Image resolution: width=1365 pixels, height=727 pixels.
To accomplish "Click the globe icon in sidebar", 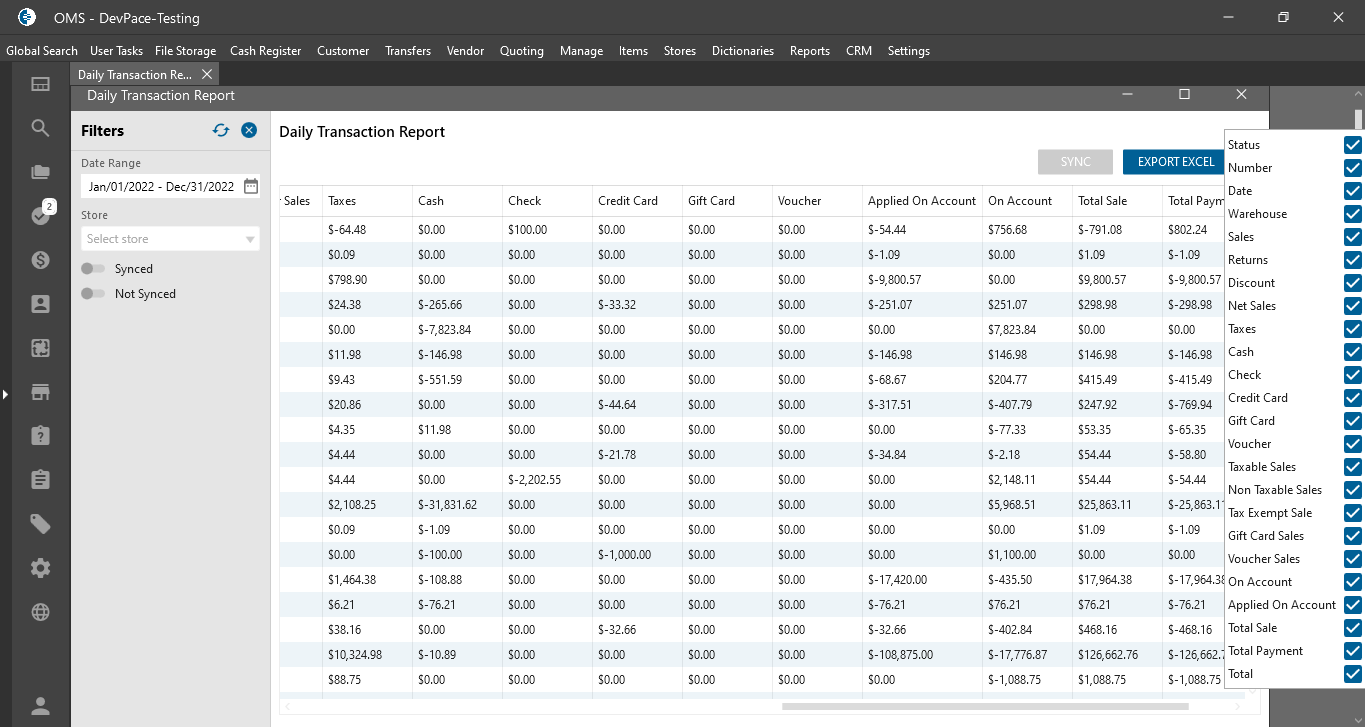I will tap(40, 612).
